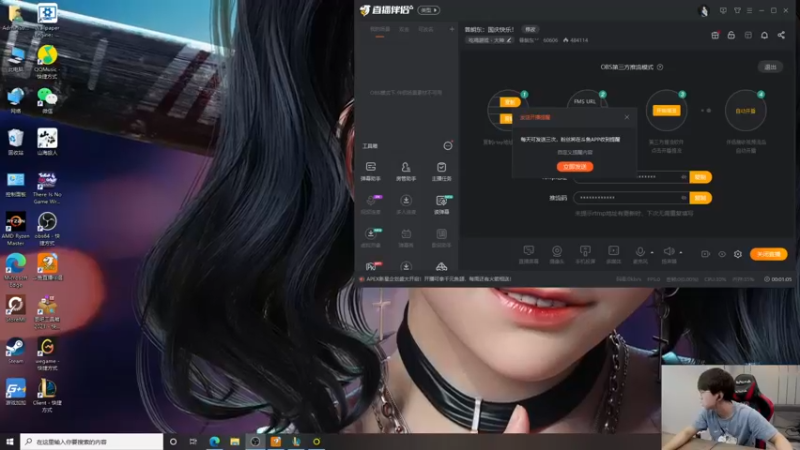This screenshot has width=800, height=450.
Task: Open Windows Start button on taskbar
Action: pos(10,441)
